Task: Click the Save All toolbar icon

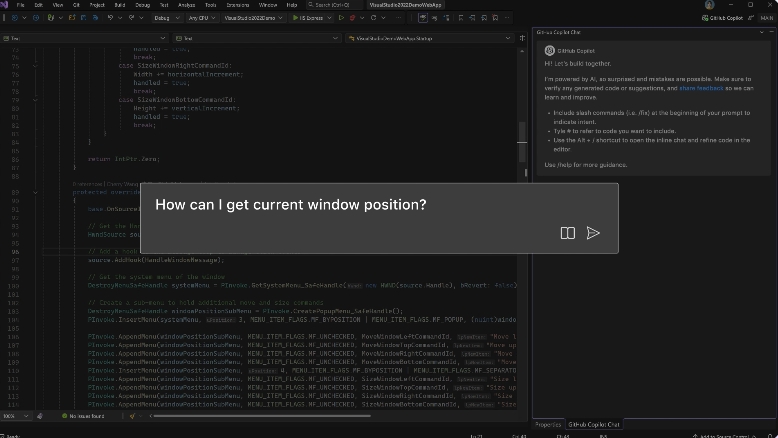Action: coord(95,18)
